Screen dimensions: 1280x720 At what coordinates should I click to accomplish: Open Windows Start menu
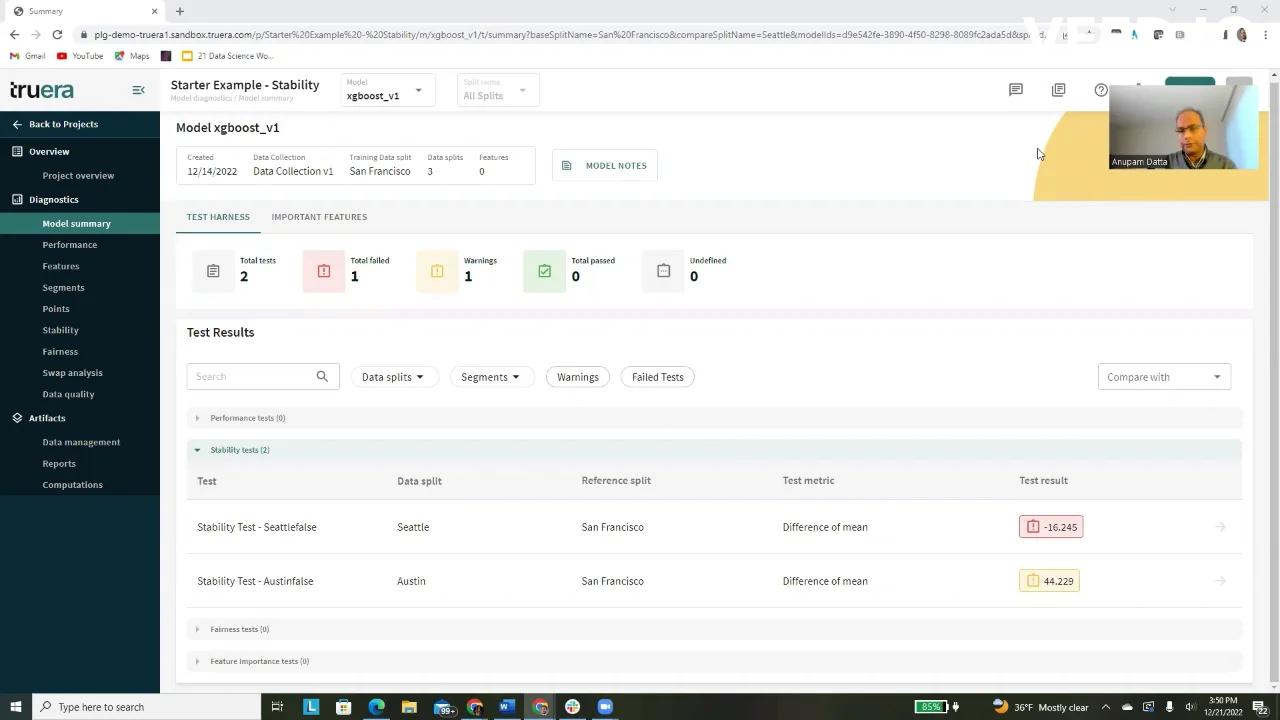[15, 707]
